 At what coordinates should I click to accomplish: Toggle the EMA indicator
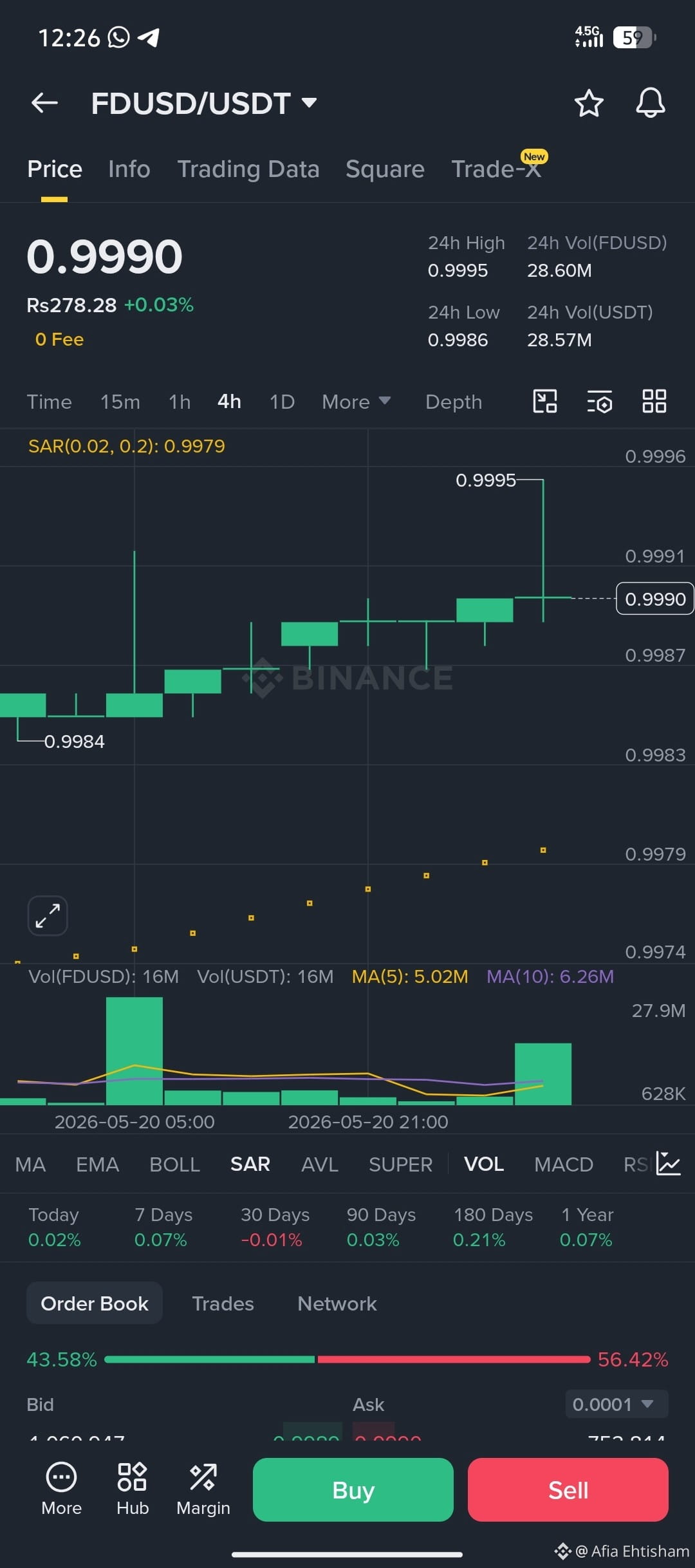tap(98, 1164)
